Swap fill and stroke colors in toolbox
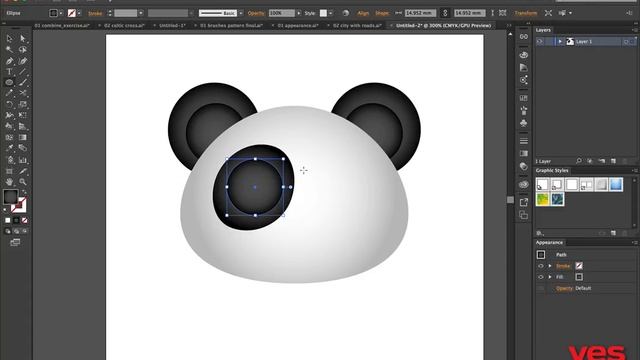The image size is (640, 360). 24,192
